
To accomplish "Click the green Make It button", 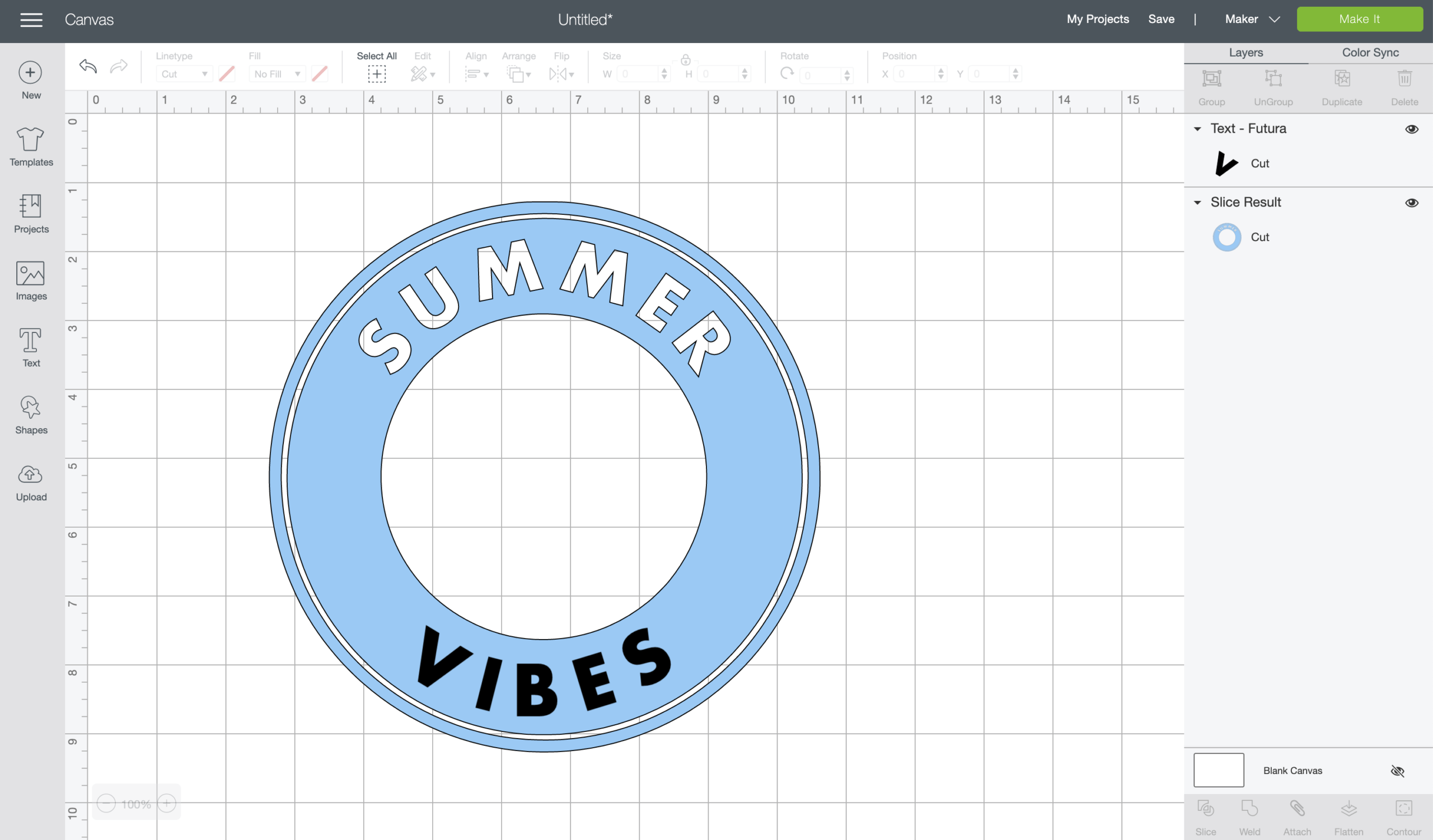I will pos(1359,20).
